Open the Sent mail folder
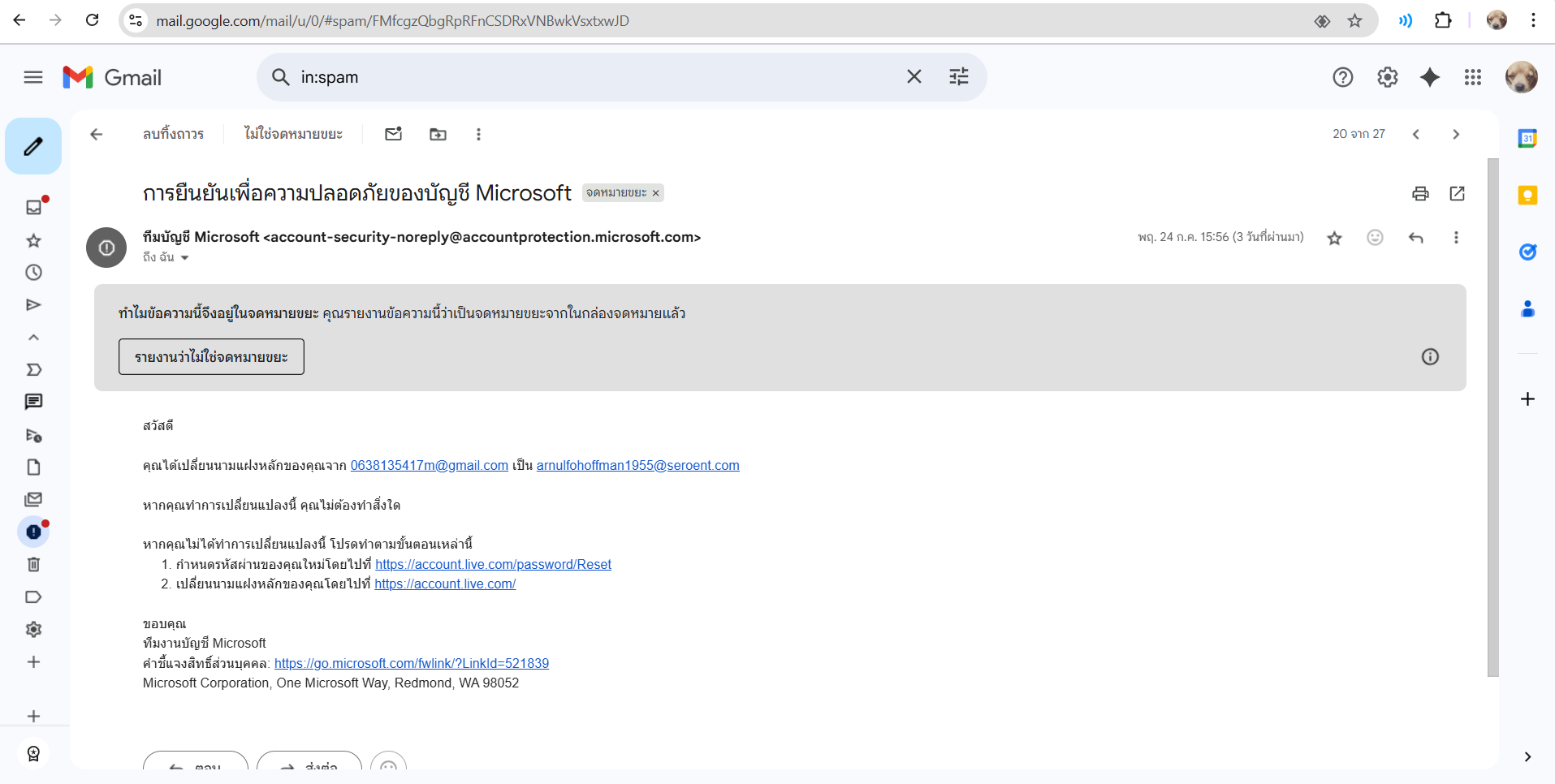Image resolution: width=1555 pixels, height=784 pixels. 33,305
